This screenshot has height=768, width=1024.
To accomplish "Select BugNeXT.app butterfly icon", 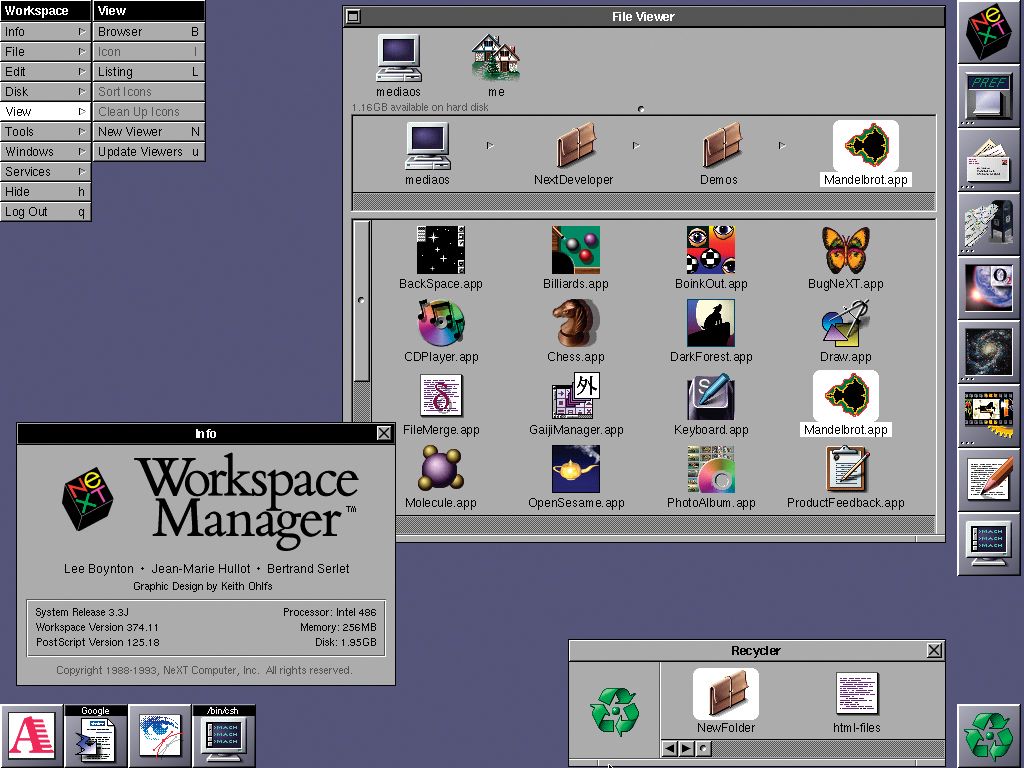I will pyautogui.click(x=846, y=250).
